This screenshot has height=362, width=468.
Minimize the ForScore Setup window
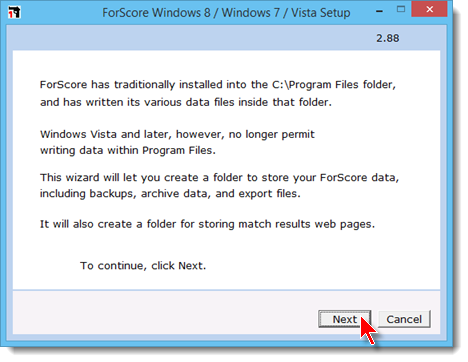click(x=379, y=11)
